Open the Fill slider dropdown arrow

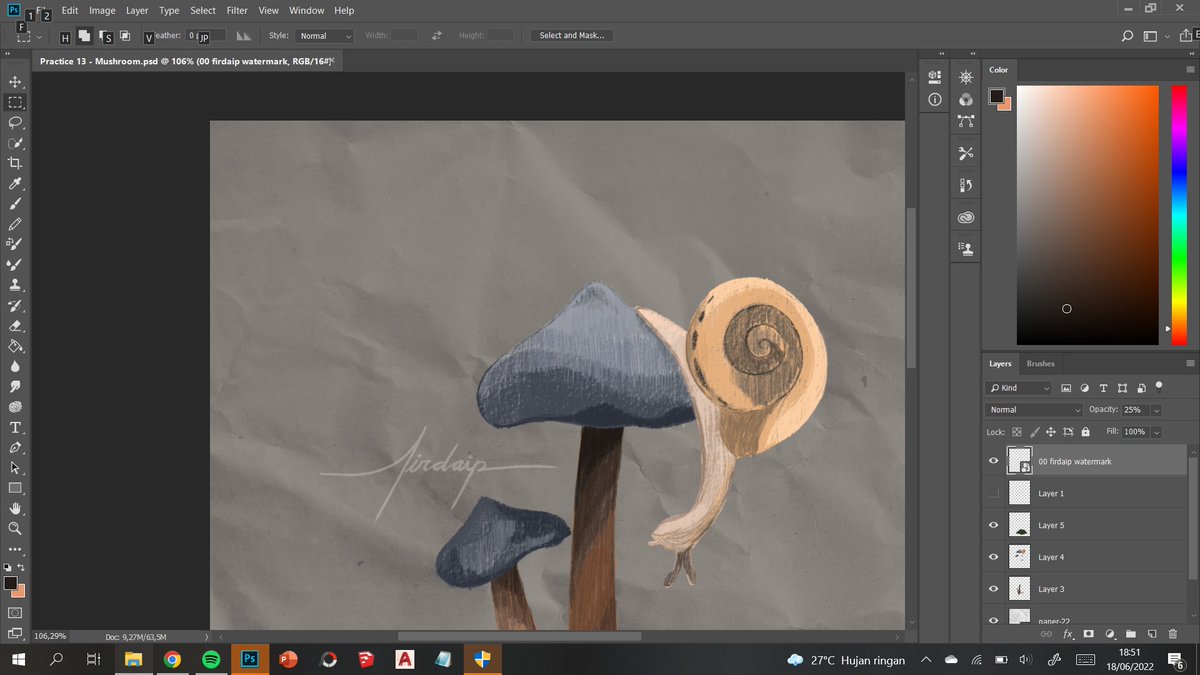[1157, 432]
